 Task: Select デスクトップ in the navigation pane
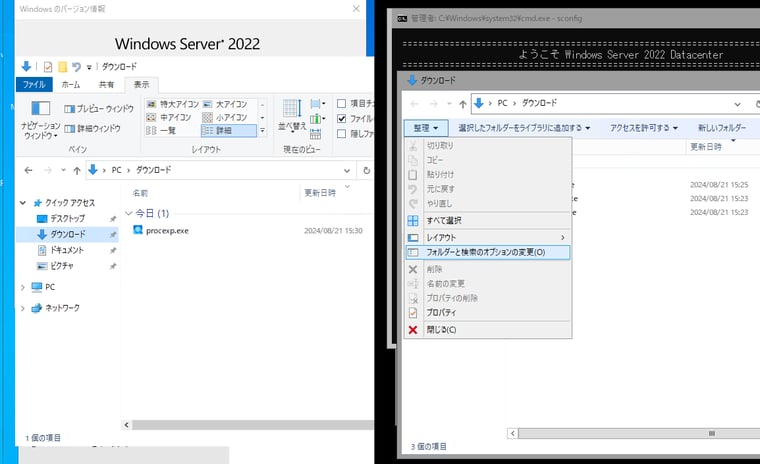coord(67,219)
